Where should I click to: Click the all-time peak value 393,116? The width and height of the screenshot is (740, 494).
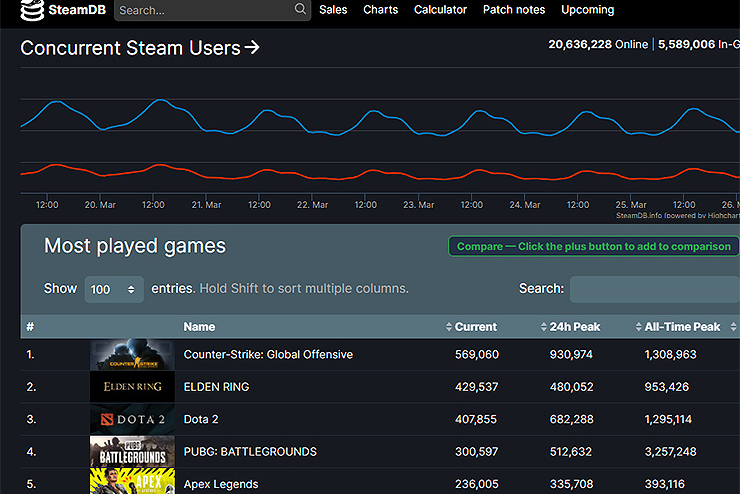click(664, 484)
